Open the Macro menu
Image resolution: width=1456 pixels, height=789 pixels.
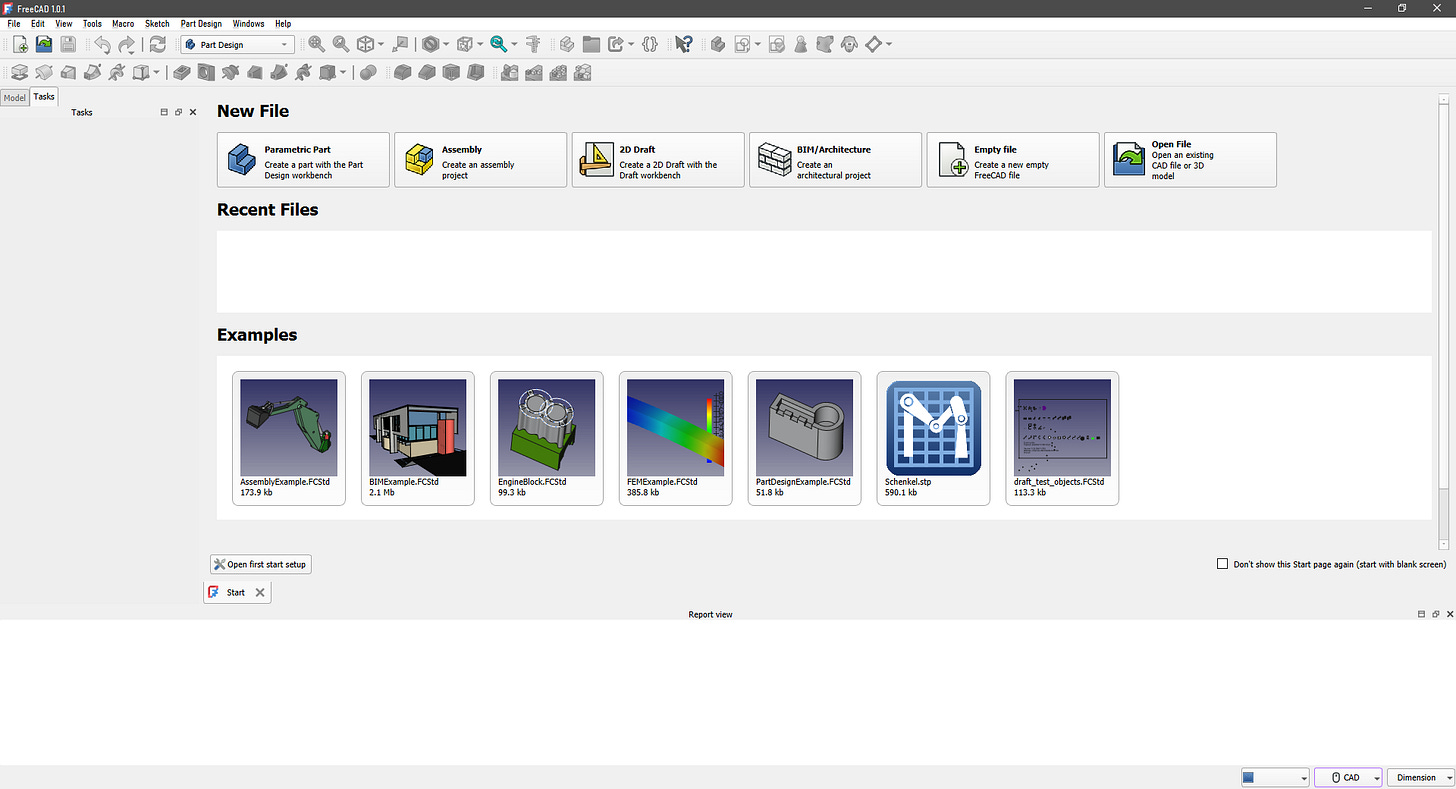point(123,23)
